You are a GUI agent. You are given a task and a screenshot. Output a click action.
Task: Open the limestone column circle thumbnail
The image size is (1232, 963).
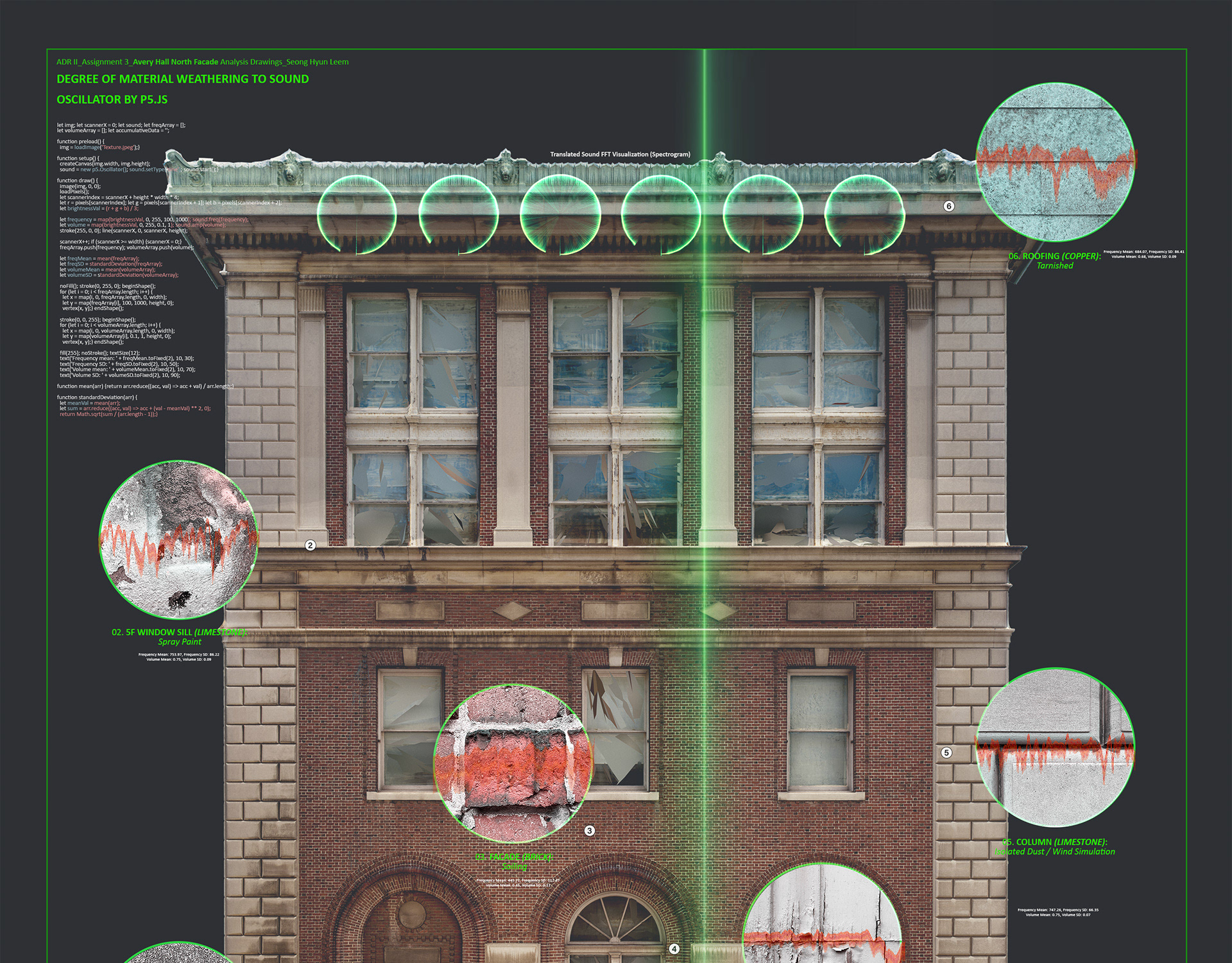[1055, 747]
